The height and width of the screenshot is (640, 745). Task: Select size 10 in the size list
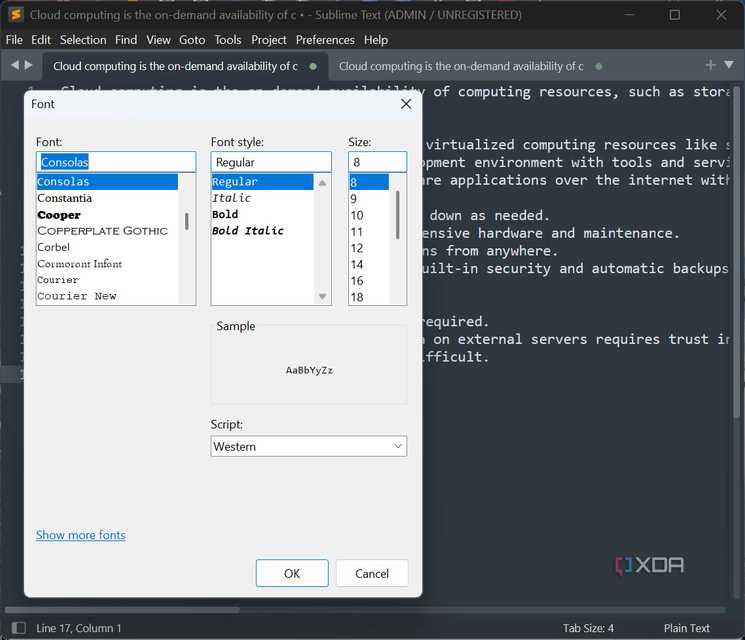[x=369, y=215]
